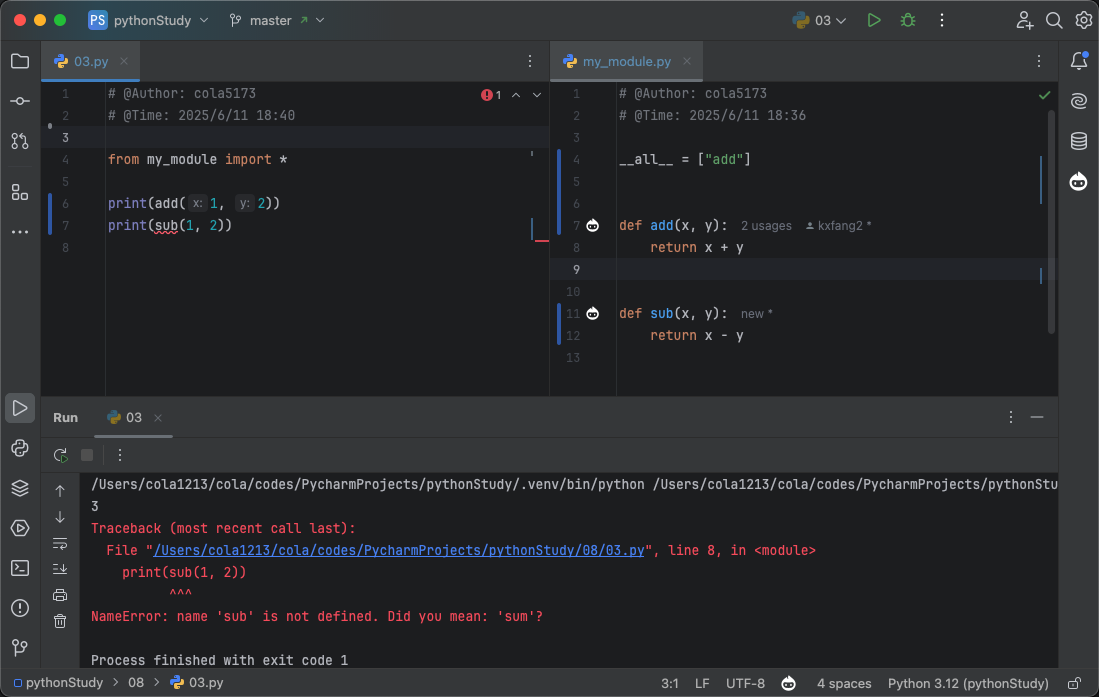Click the '2 usages' hint for add
The image size is (1099, 697).
coord(766,226)
